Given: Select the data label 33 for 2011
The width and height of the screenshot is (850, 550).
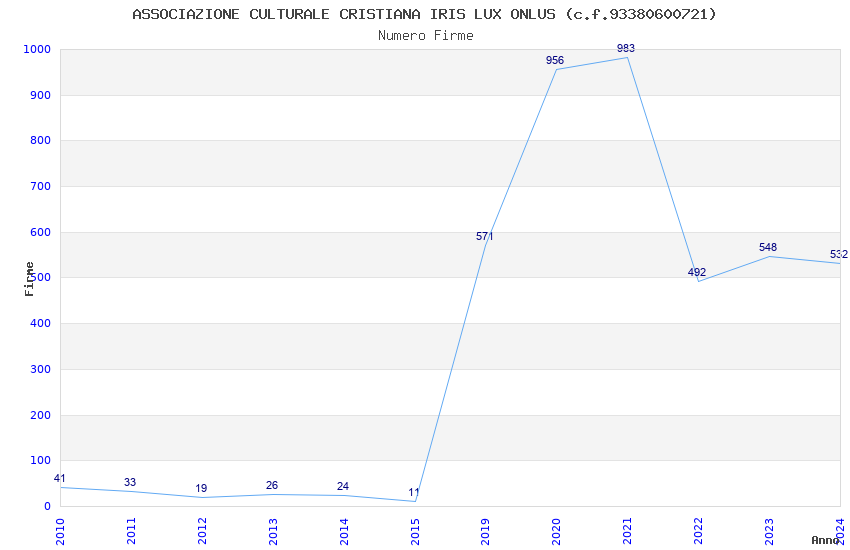Looking at the screenshot, I should (130, 482).
